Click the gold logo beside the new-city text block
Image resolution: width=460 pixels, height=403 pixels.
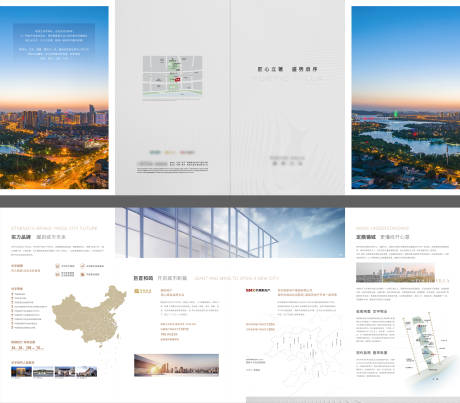(x=143, y=291)
